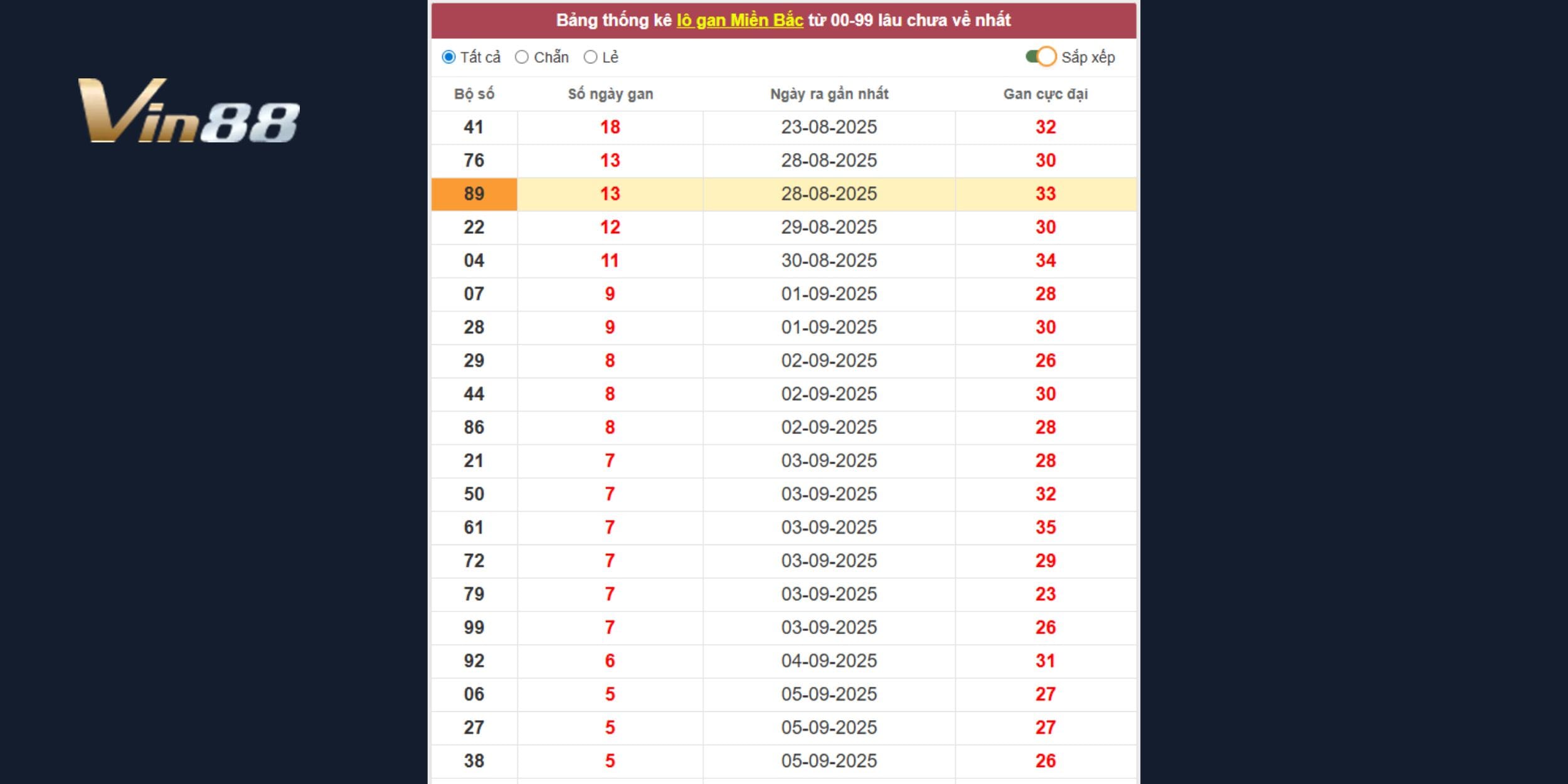Click the date 23-08-2025 cell
This screenshot has height=784, width=1568.
pyautogui.click(x=829, y=127)
